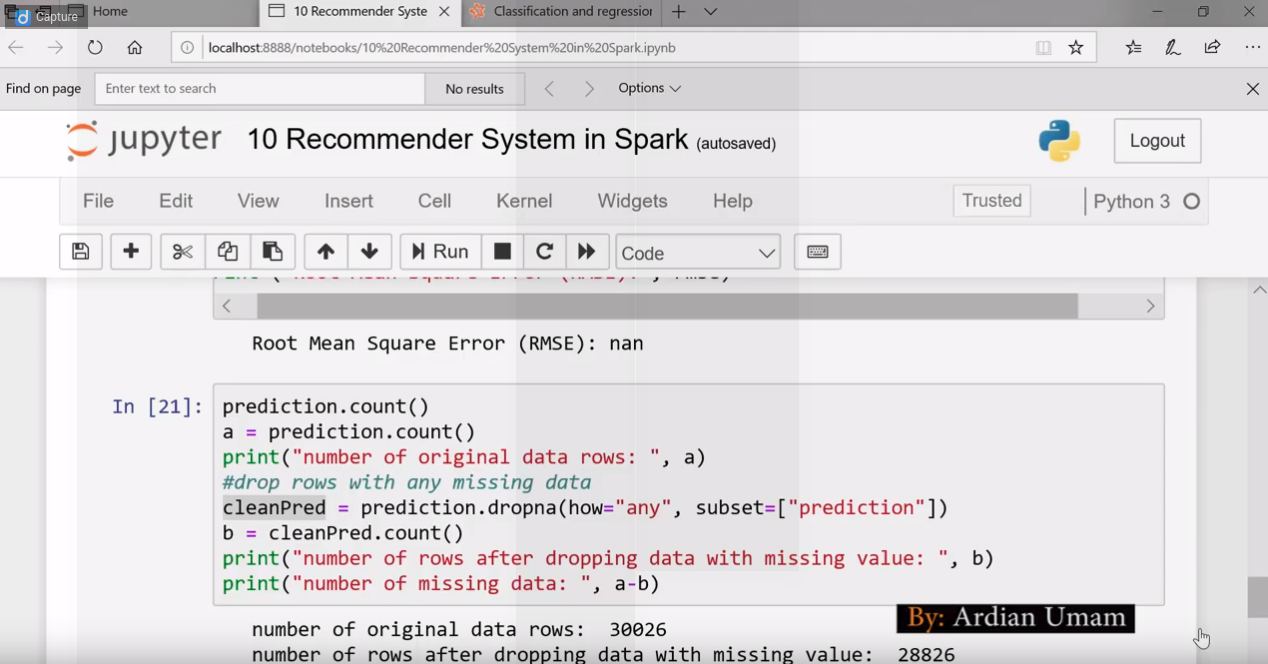
Task: Open the browser menu with three dots
Action: (x=1252, y=46)
